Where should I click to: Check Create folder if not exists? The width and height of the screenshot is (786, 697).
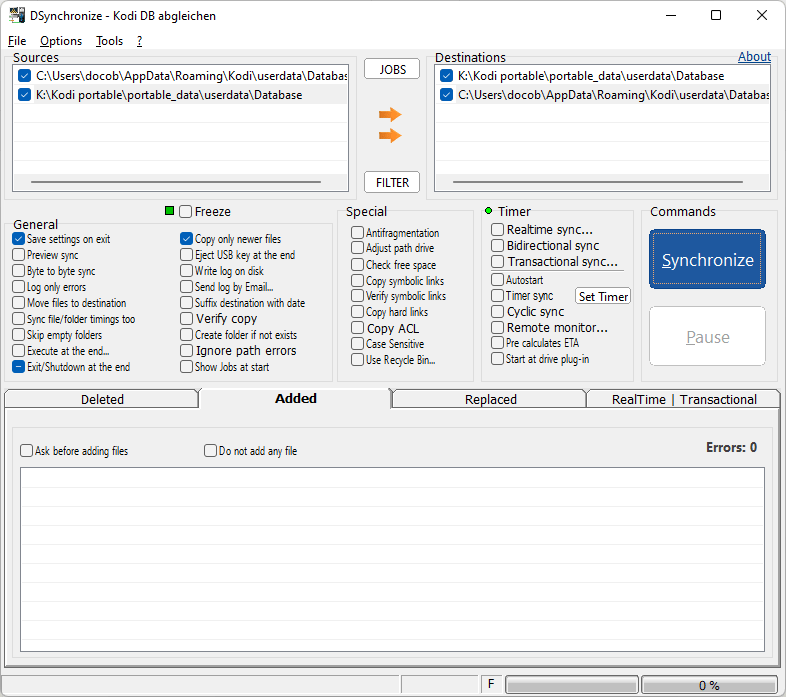[186, 334]
